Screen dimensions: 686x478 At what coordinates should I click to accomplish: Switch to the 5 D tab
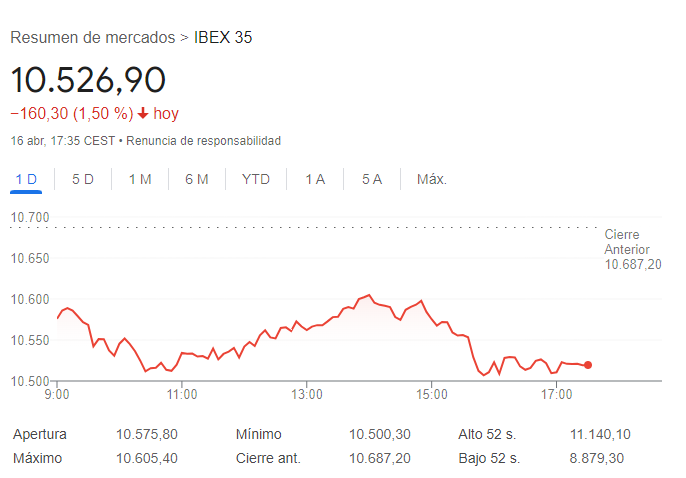point(83,179)
